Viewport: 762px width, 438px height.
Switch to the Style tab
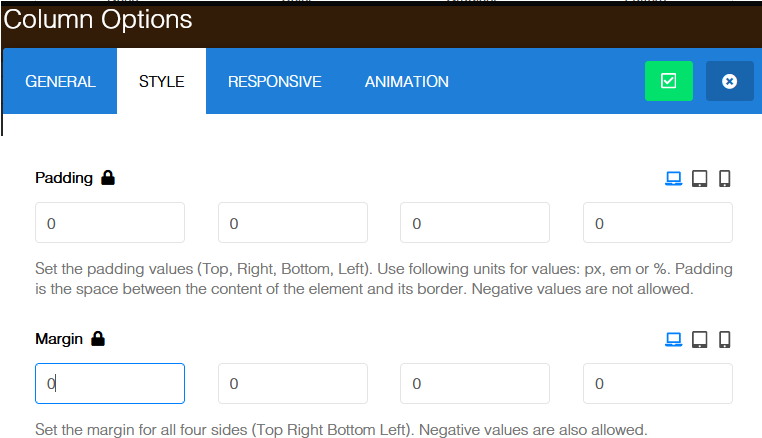coord(161,82)
